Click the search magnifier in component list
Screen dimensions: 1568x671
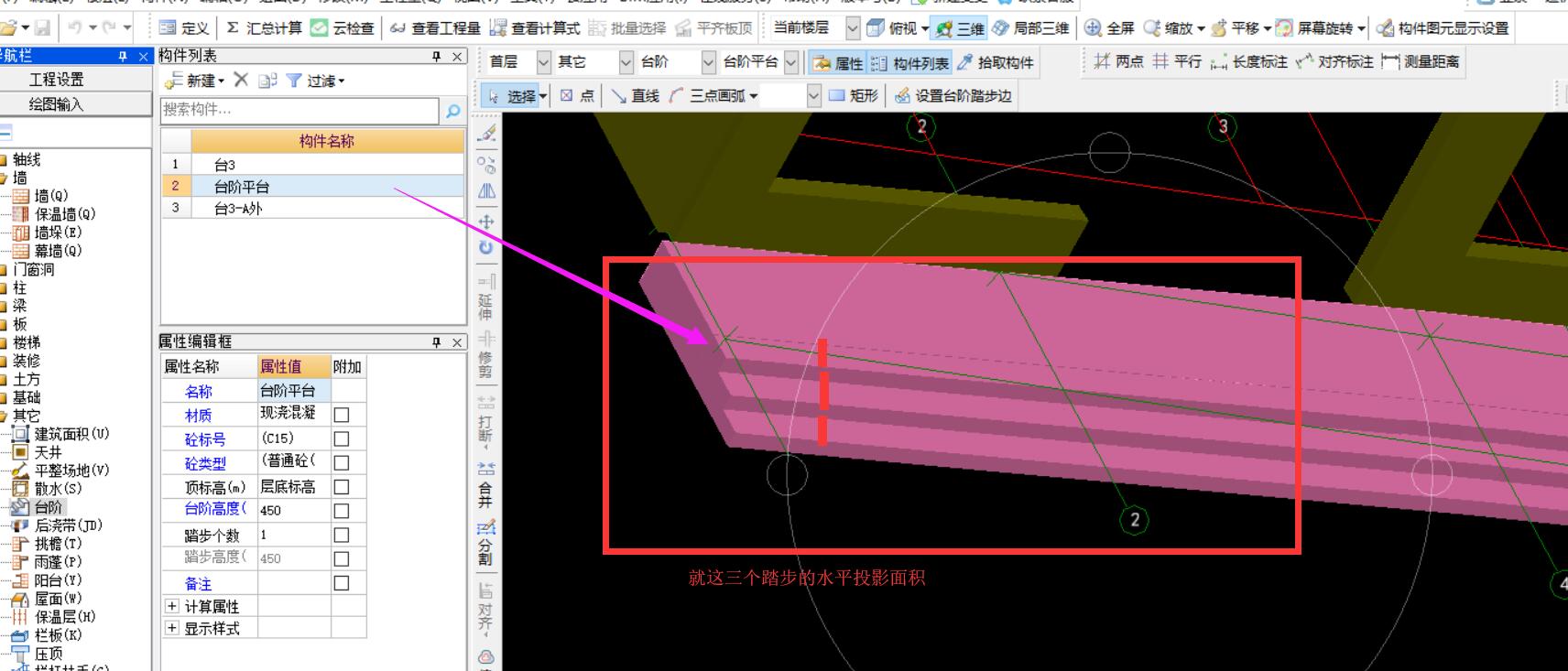[x=452, y=111]
